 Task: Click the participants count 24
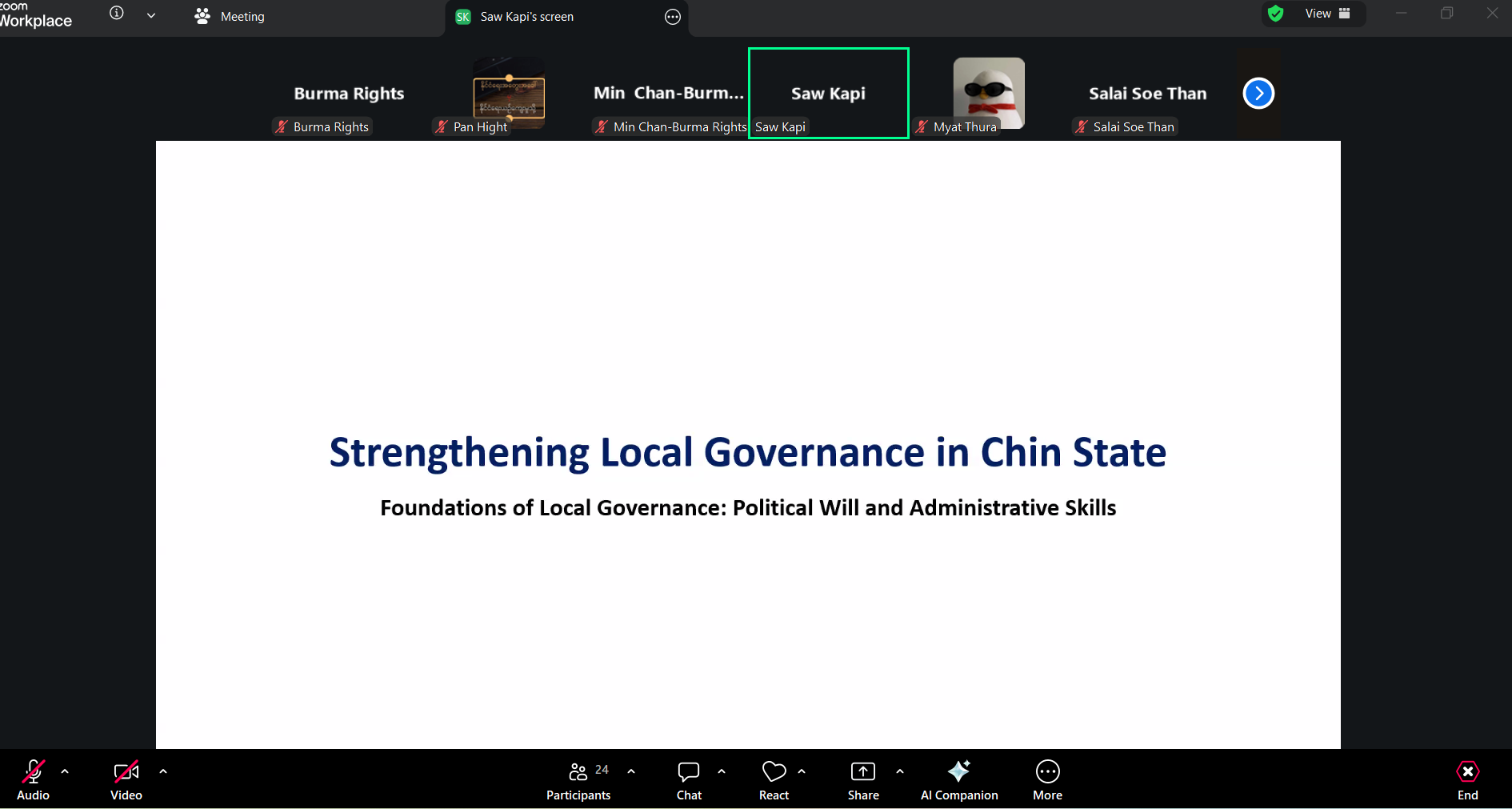pyautogui.click(x=602, y=770)
